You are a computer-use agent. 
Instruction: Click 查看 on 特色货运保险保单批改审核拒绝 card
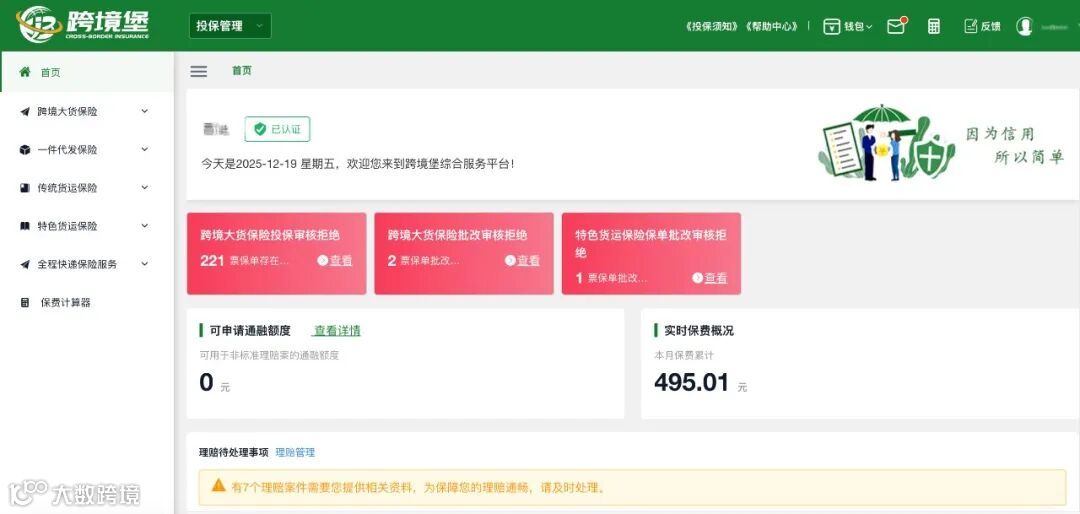coord(709,278)
